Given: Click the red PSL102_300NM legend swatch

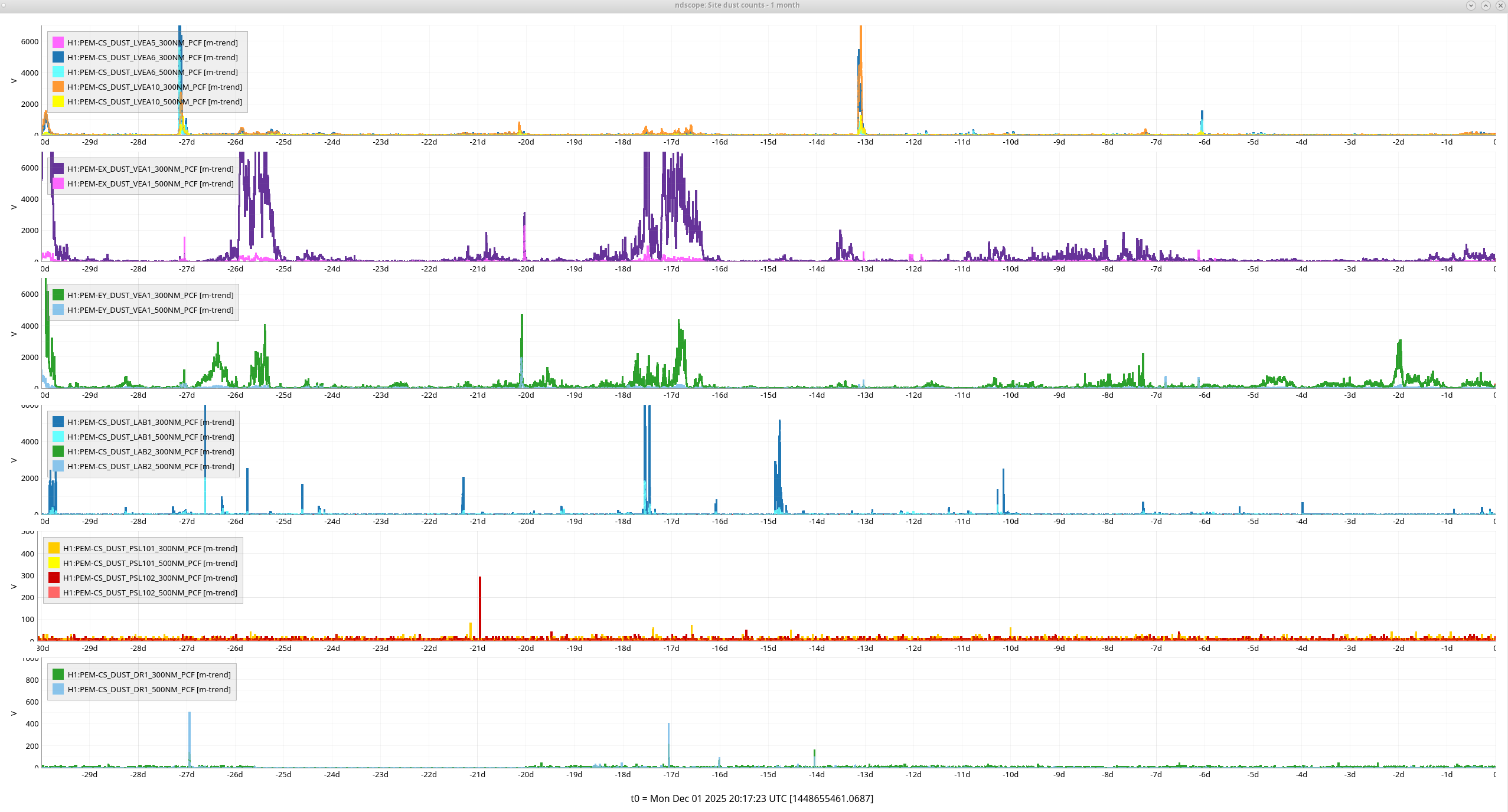Looking at the screenshot, I should tap(54, 578).
